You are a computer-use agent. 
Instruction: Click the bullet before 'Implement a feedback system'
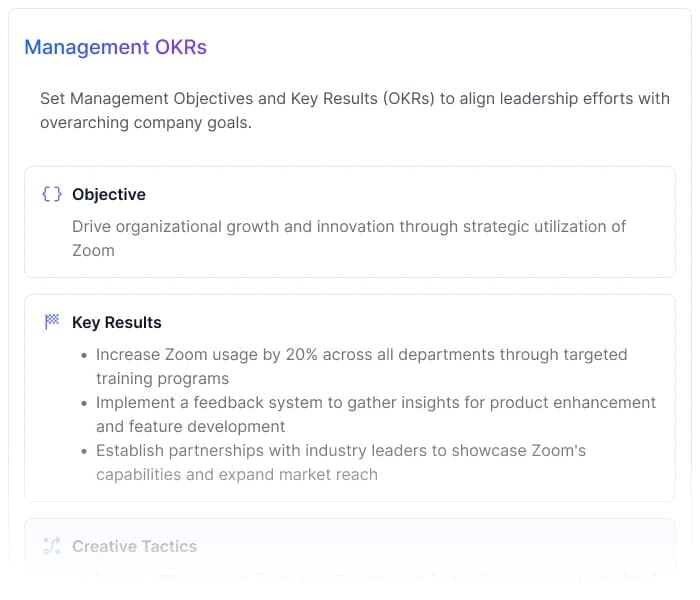coord(84,403)
